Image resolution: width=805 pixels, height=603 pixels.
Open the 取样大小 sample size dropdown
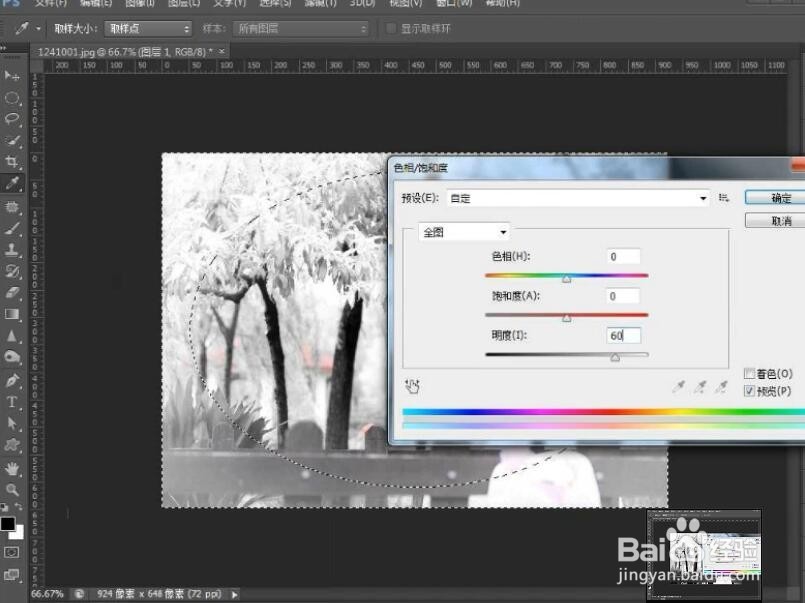click(x=148, y=29)
